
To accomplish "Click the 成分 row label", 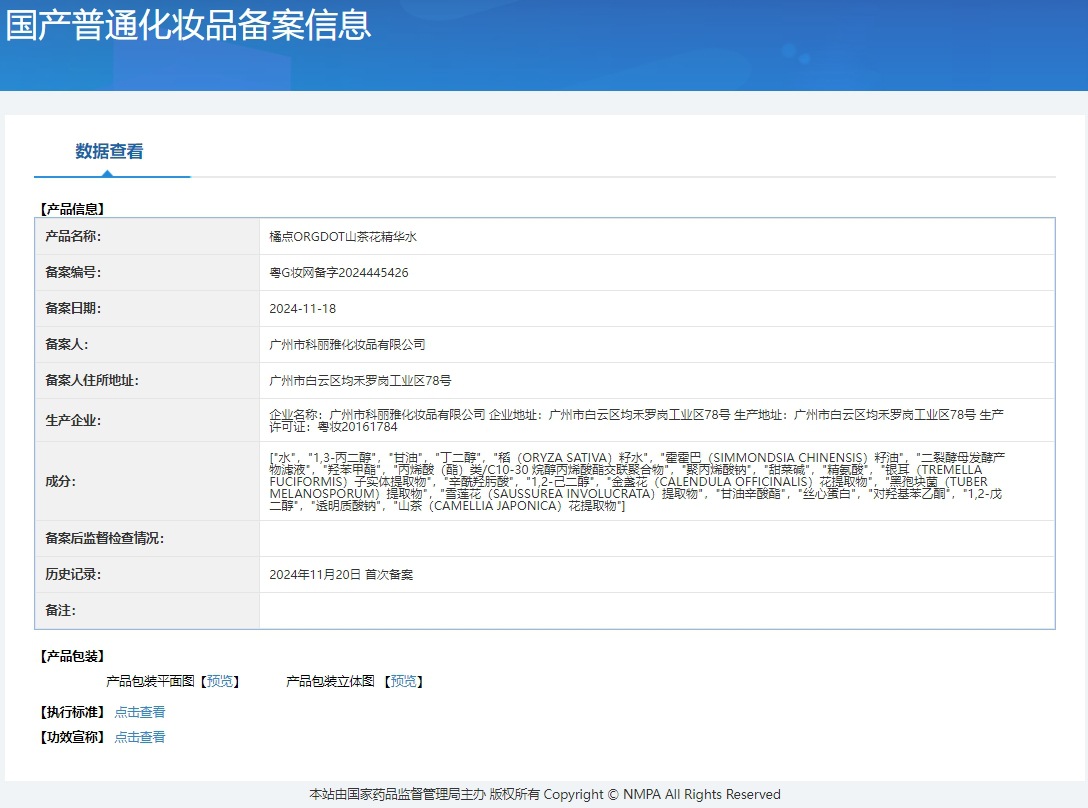I will pos(60,482).
